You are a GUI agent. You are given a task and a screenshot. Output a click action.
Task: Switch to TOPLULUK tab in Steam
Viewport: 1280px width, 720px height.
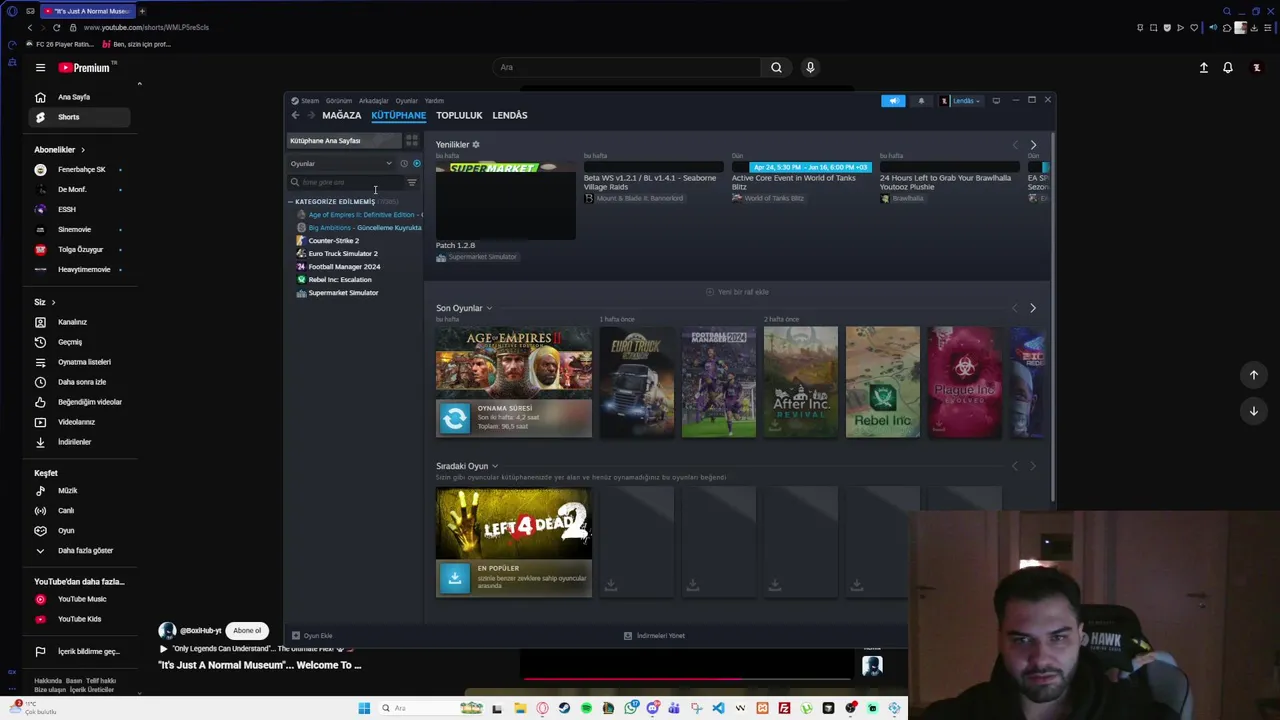pos(459,116)
